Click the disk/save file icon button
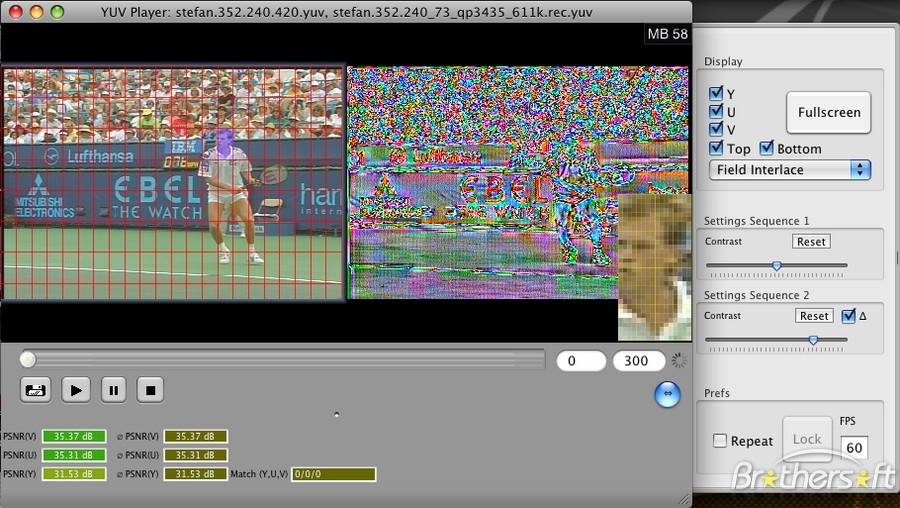This screenshot has height=508, width=900. [x=36, y=390]
